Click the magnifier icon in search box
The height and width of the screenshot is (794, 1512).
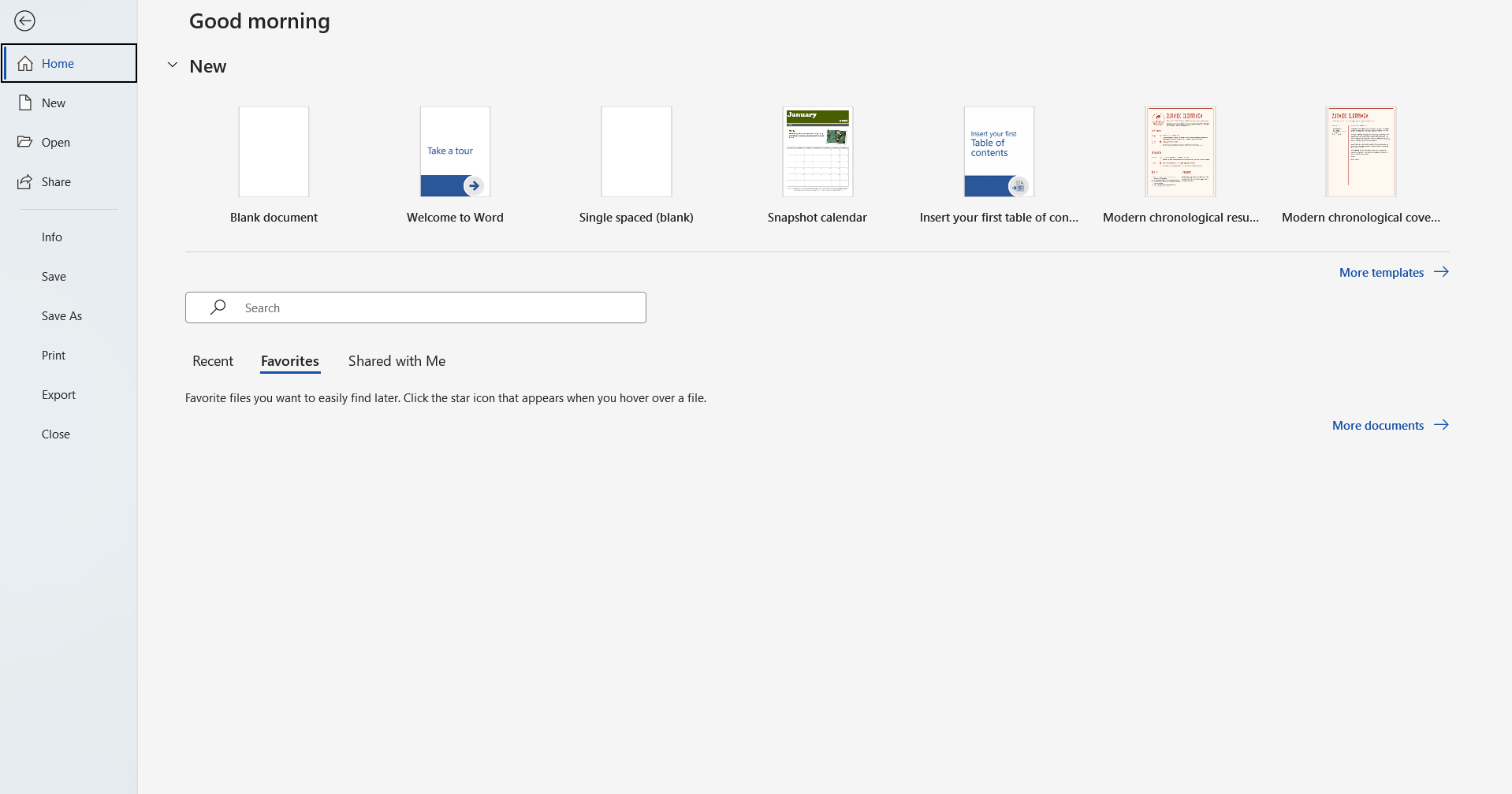click(218, 308)
